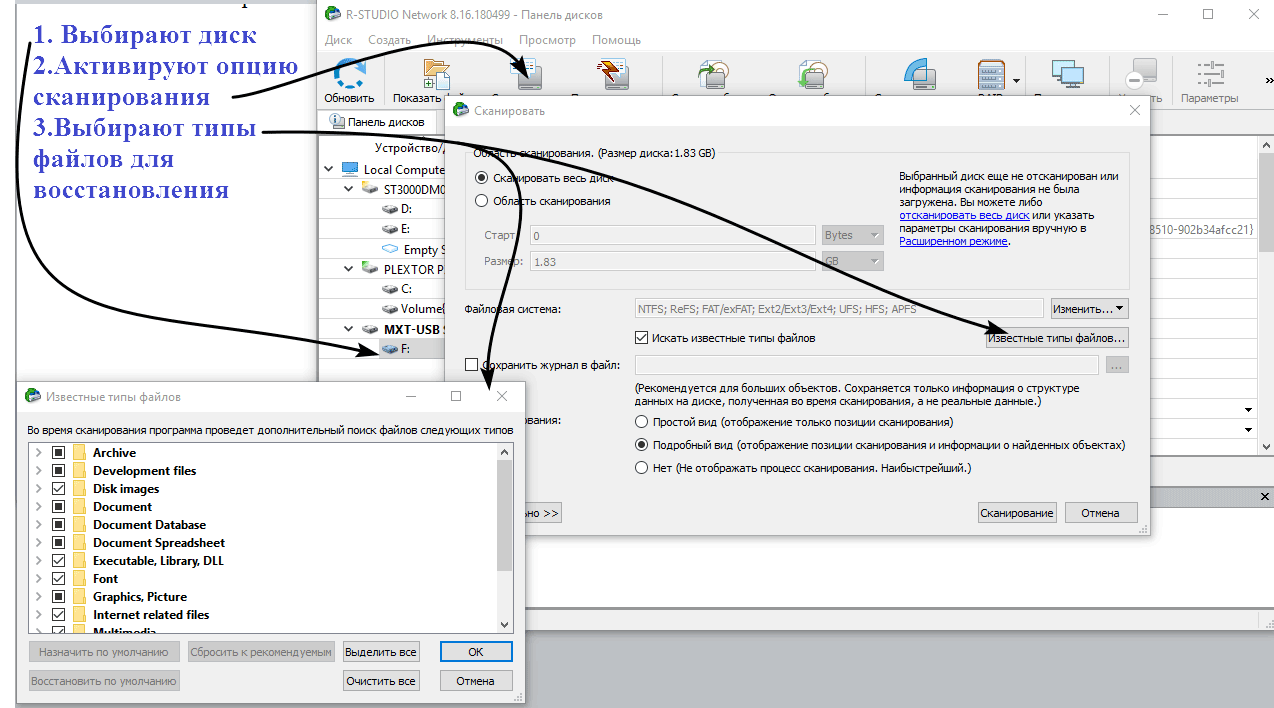Click the PLEXTOR hard drive icon
The image size is (1274, 708).
point(370,269)
